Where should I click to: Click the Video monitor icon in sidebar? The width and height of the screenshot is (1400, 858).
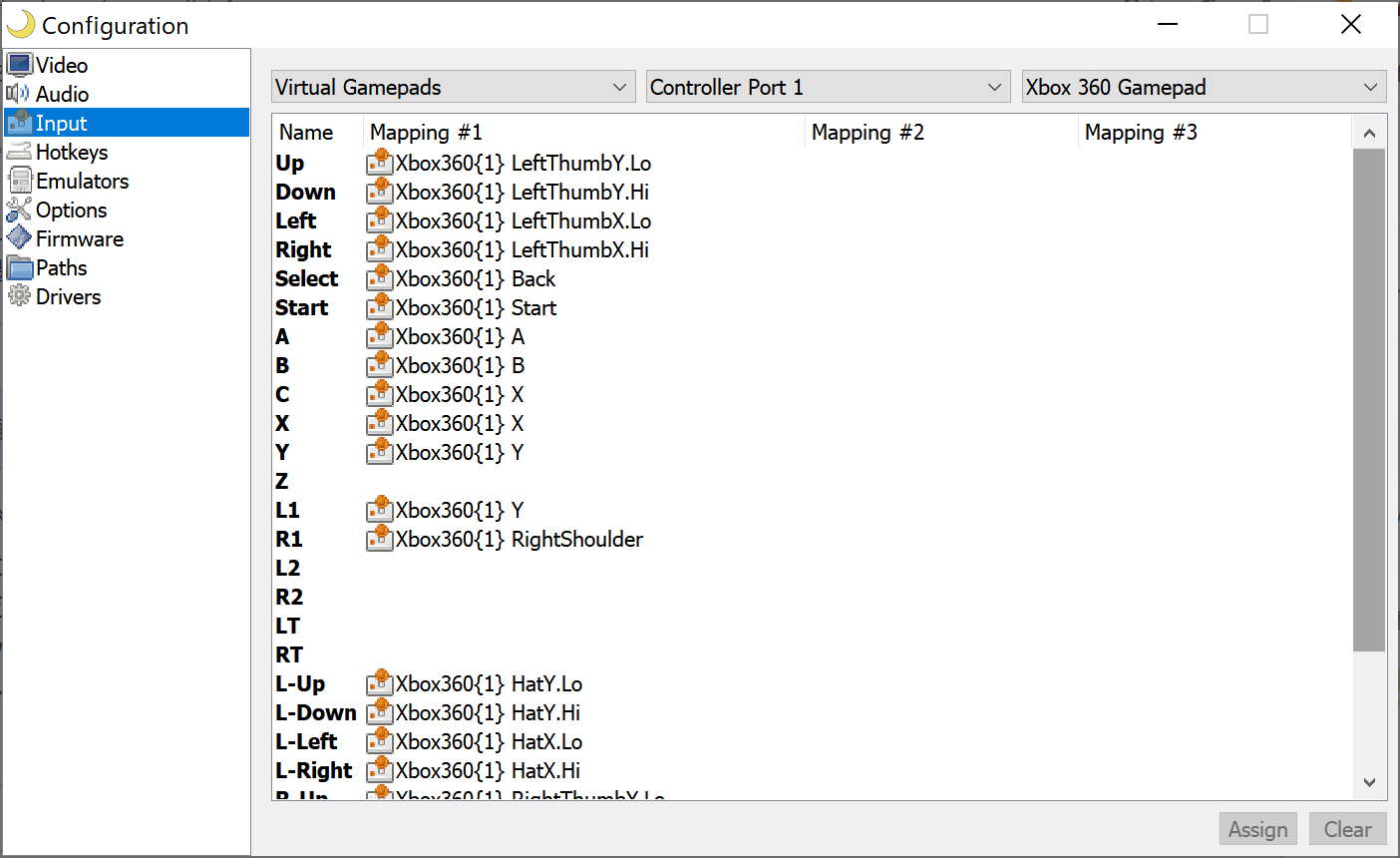coord(20,65)
